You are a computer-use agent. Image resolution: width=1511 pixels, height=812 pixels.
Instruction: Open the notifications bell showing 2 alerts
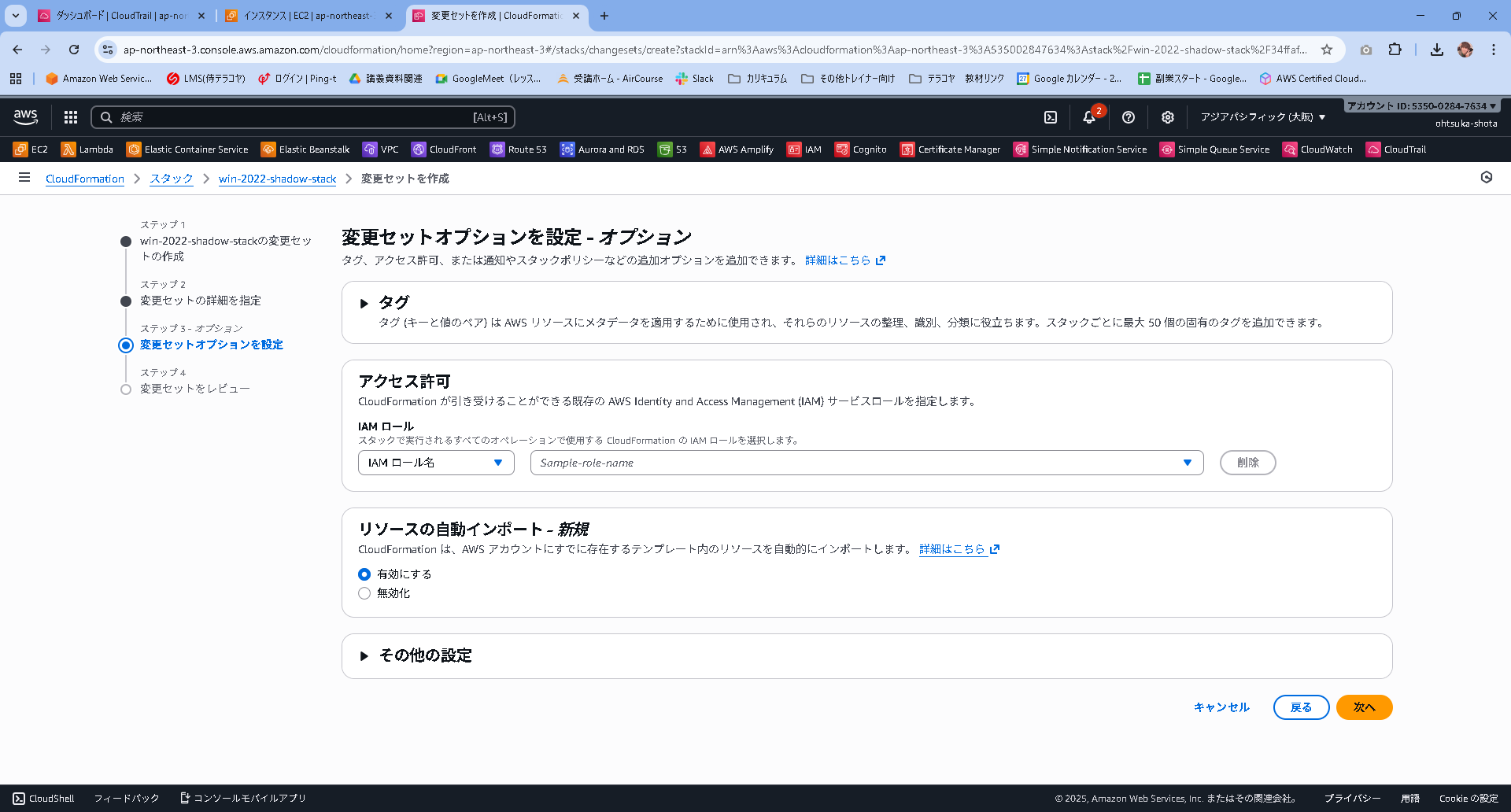click(1089, 117)
